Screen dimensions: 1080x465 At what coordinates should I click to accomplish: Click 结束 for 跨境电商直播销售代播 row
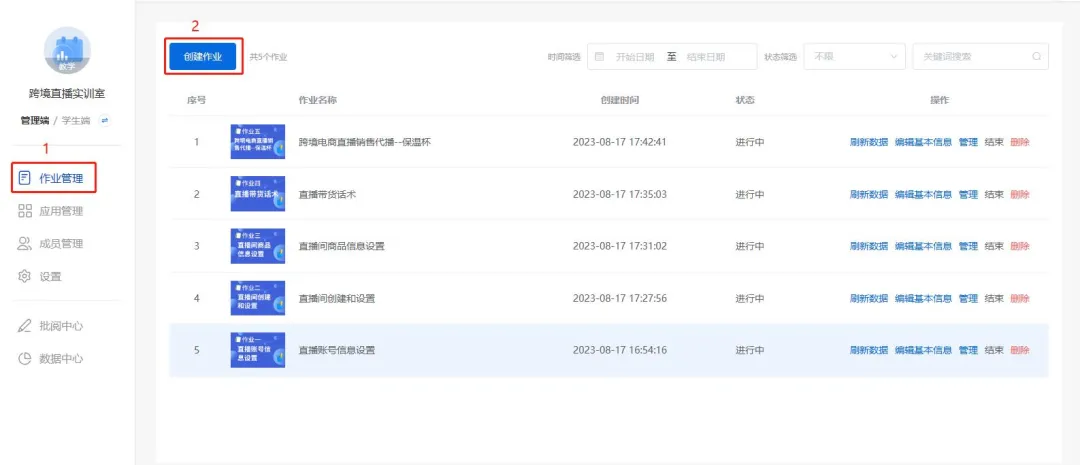tap(994, 142)
